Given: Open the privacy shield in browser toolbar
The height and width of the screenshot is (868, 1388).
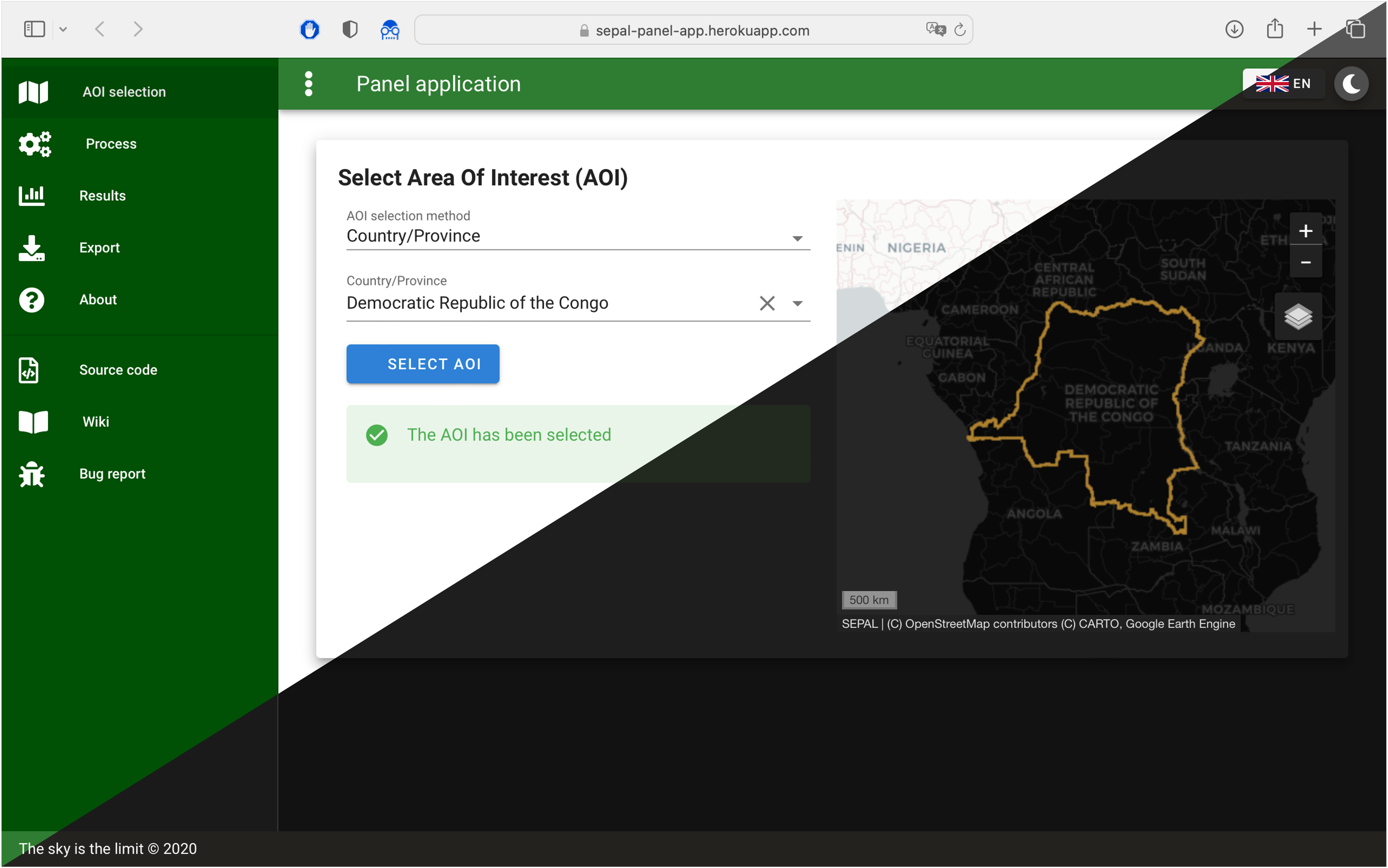Looking at the screenshot, I should click(350, 29).
